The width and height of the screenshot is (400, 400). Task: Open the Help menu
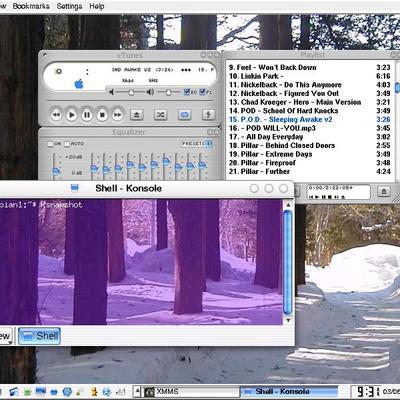(97, 6)
